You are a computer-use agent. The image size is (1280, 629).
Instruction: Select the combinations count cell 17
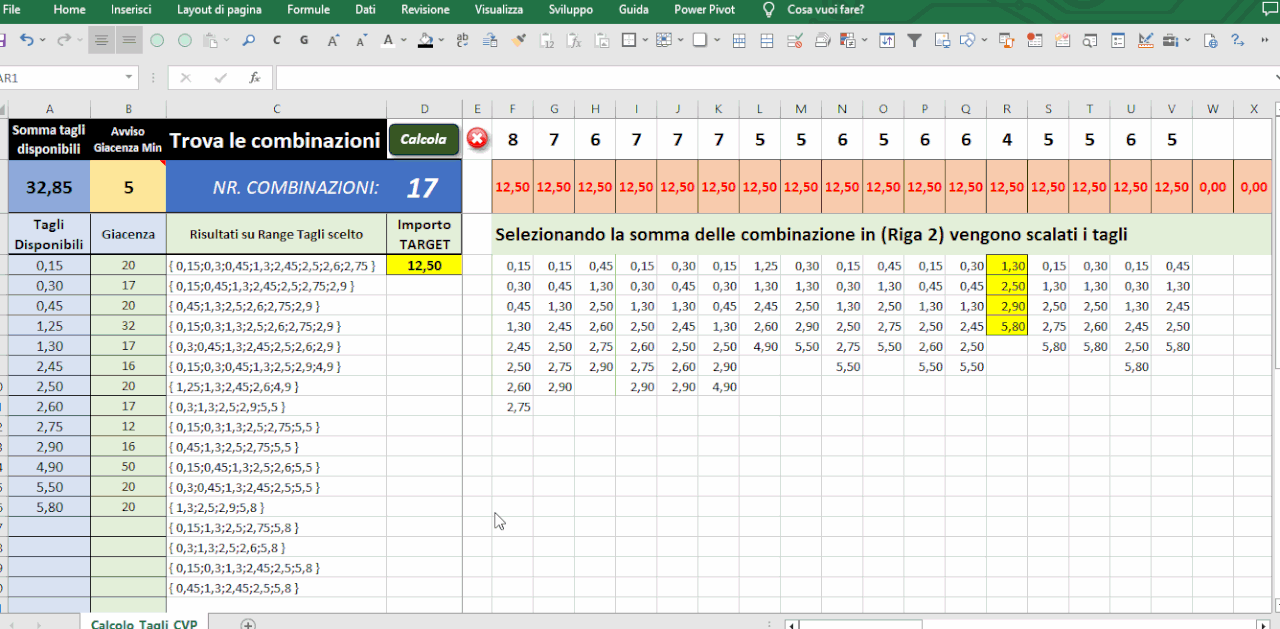(424, 187)
